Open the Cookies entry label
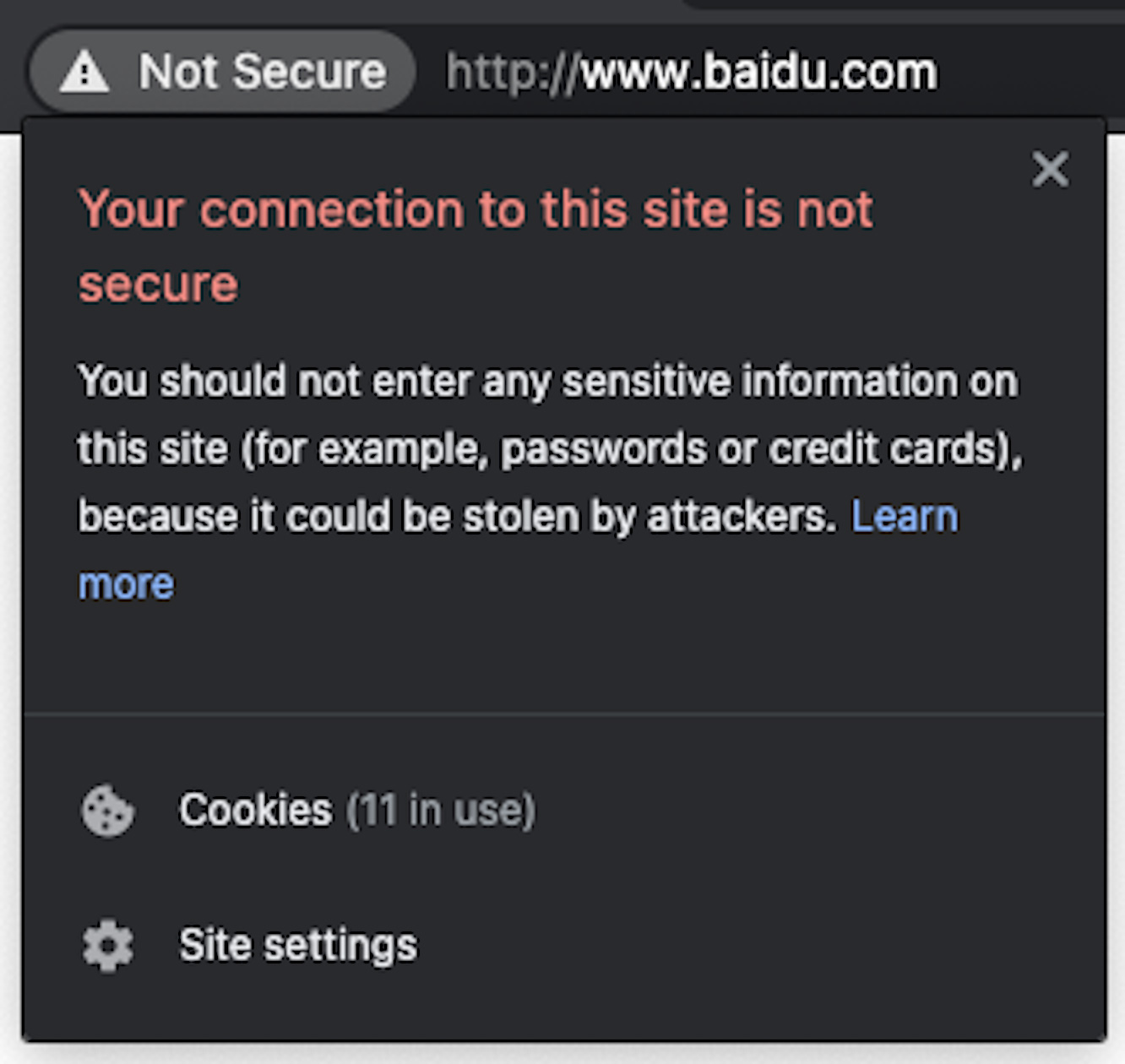This screenshot has height=1064, width=1125. click(255, 810)
